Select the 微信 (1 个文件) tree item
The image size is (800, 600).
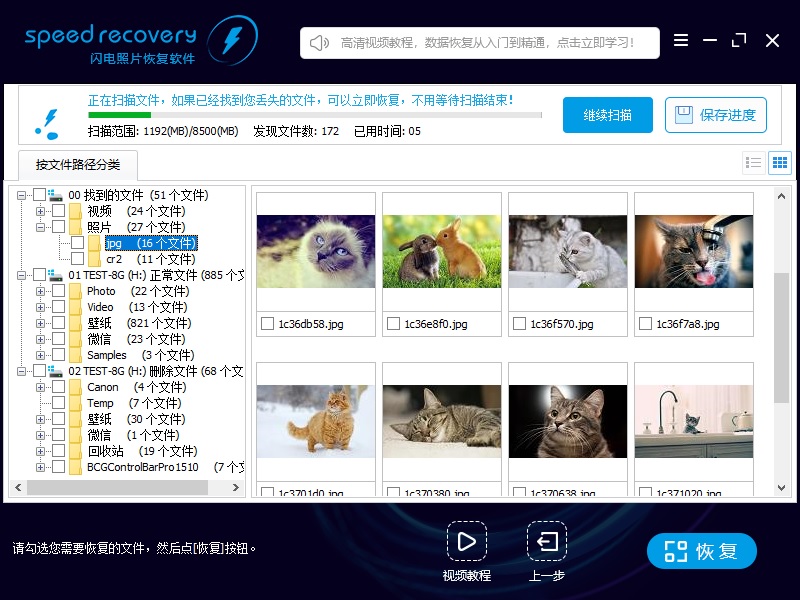(x=133, y=435)
